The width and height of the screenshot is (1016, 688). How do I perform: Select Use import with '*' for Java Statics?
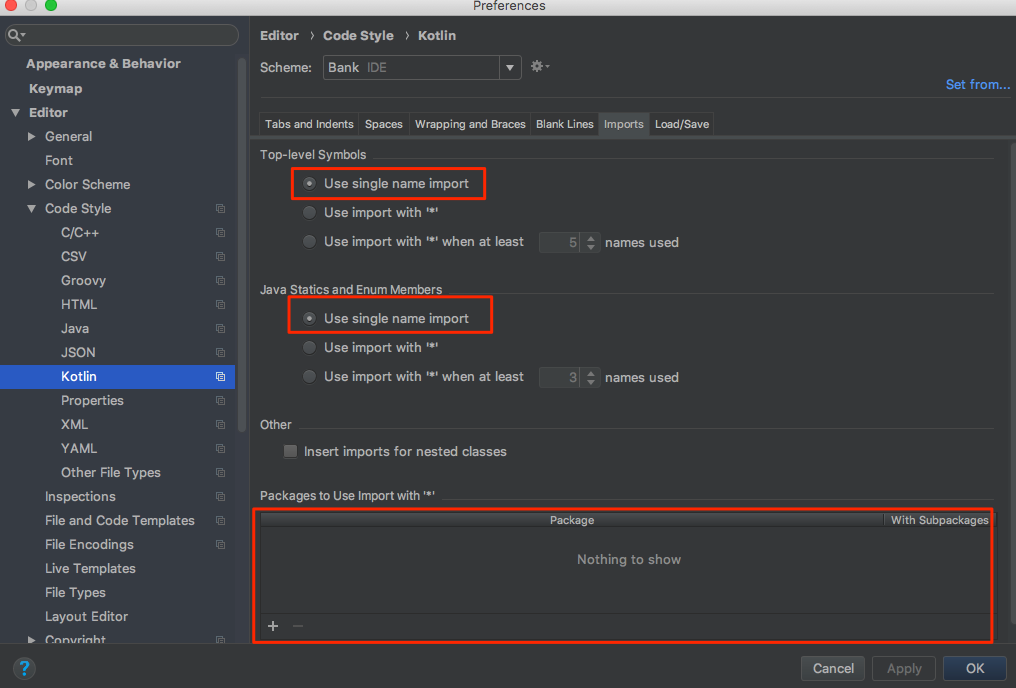(310, 347)
